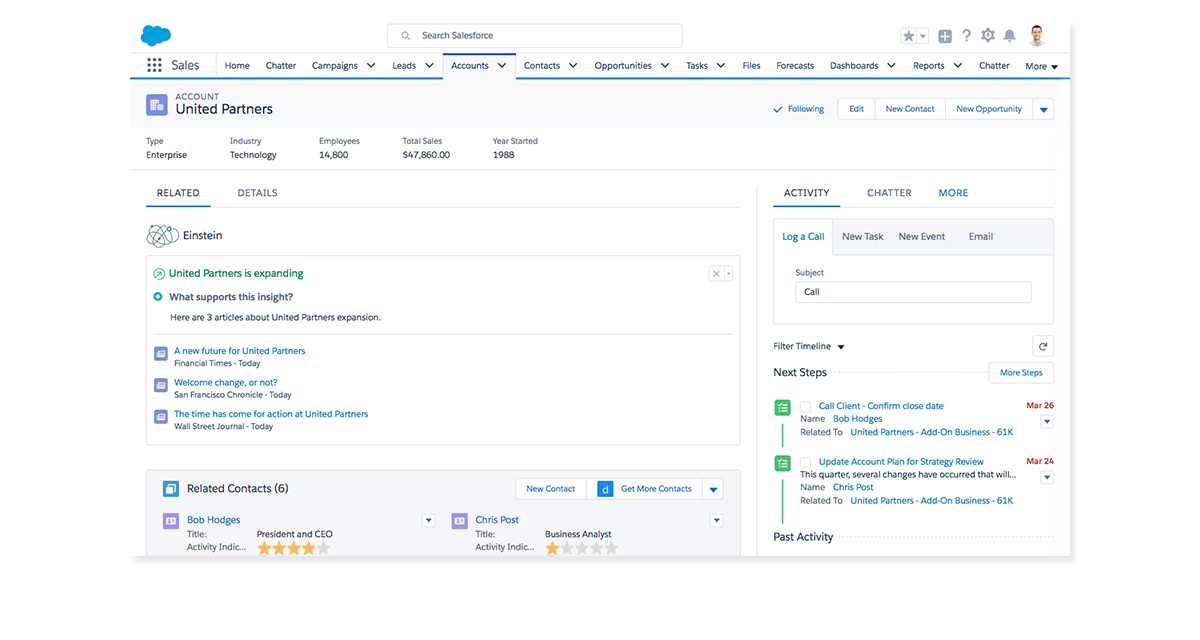Click the help question mark icon

(x=966, y=36)
